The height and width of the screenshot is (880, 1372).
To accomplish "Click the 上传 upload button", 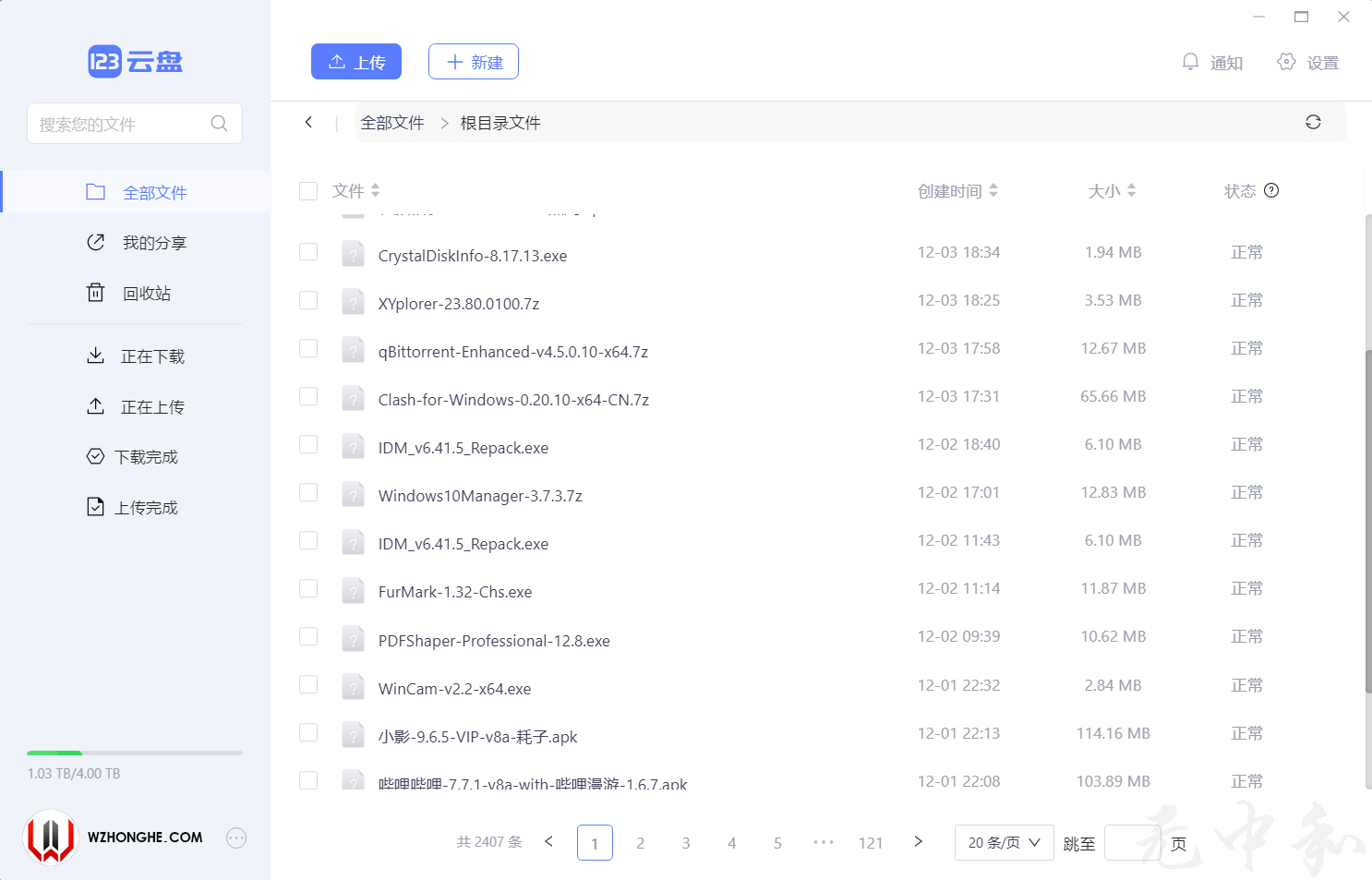I will tap(355, 61).
